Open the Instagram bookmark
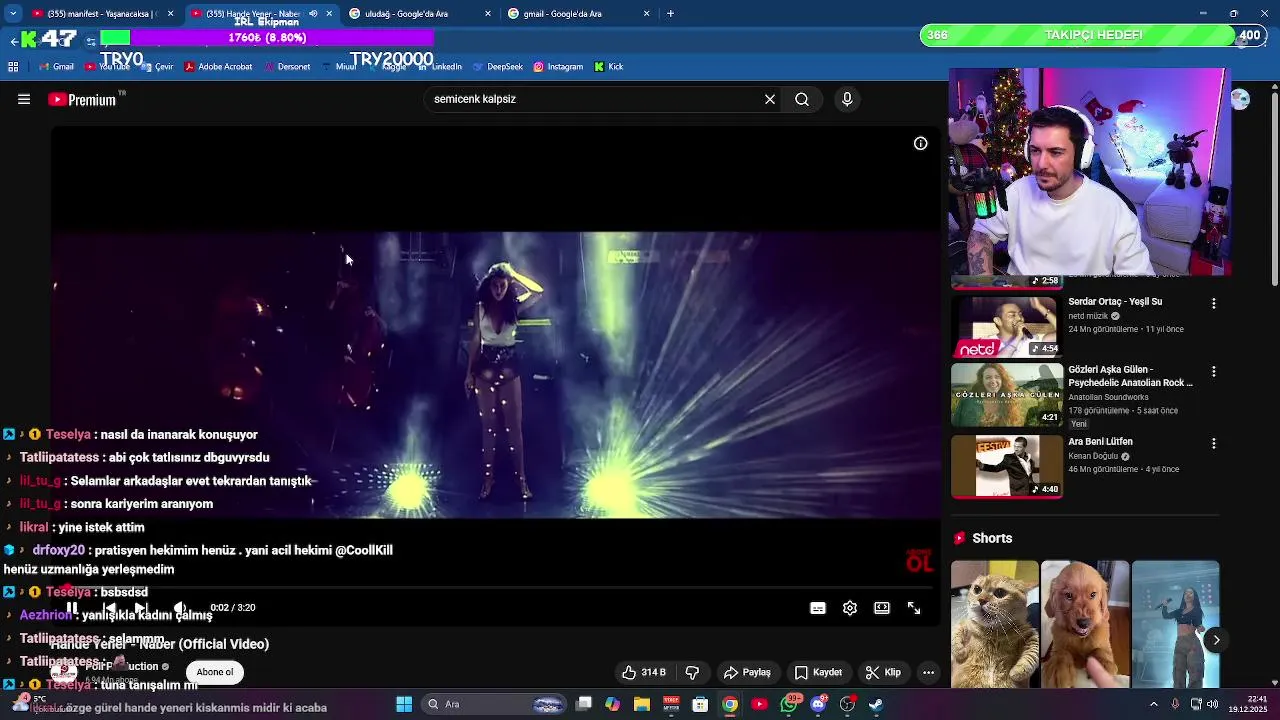This screenshot has height=720, width=1280. 558,67
